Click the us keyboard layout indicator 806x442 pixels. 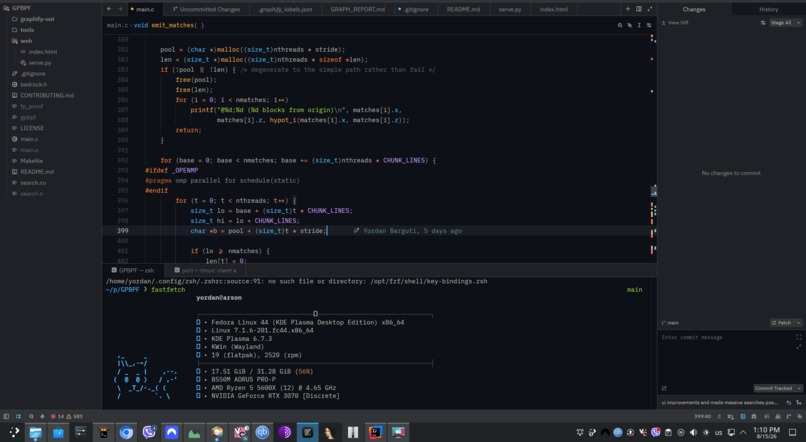pos(719,433)
